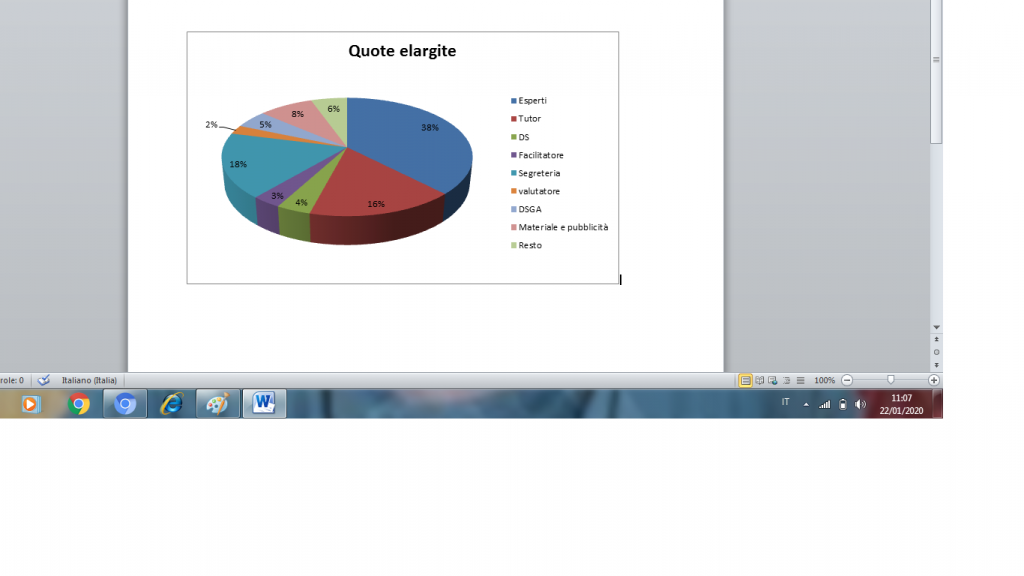Click the Esperti legend entry

pos(529,101)
